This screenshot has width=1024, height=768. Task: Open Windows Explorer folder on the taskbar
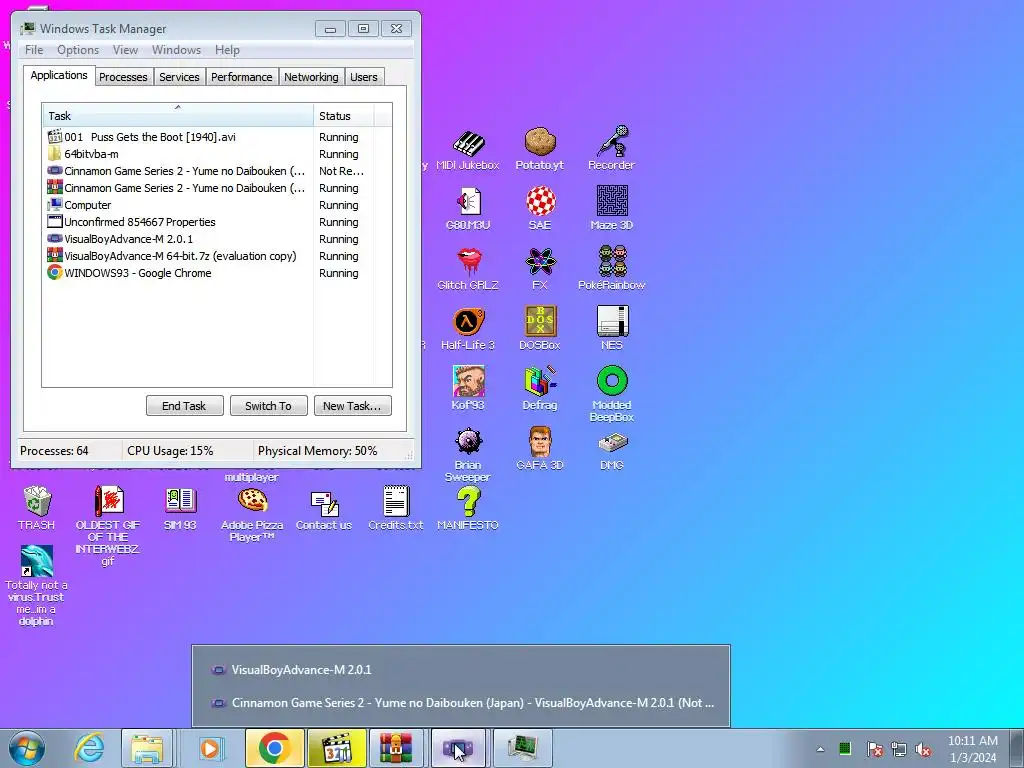(147, 748)
